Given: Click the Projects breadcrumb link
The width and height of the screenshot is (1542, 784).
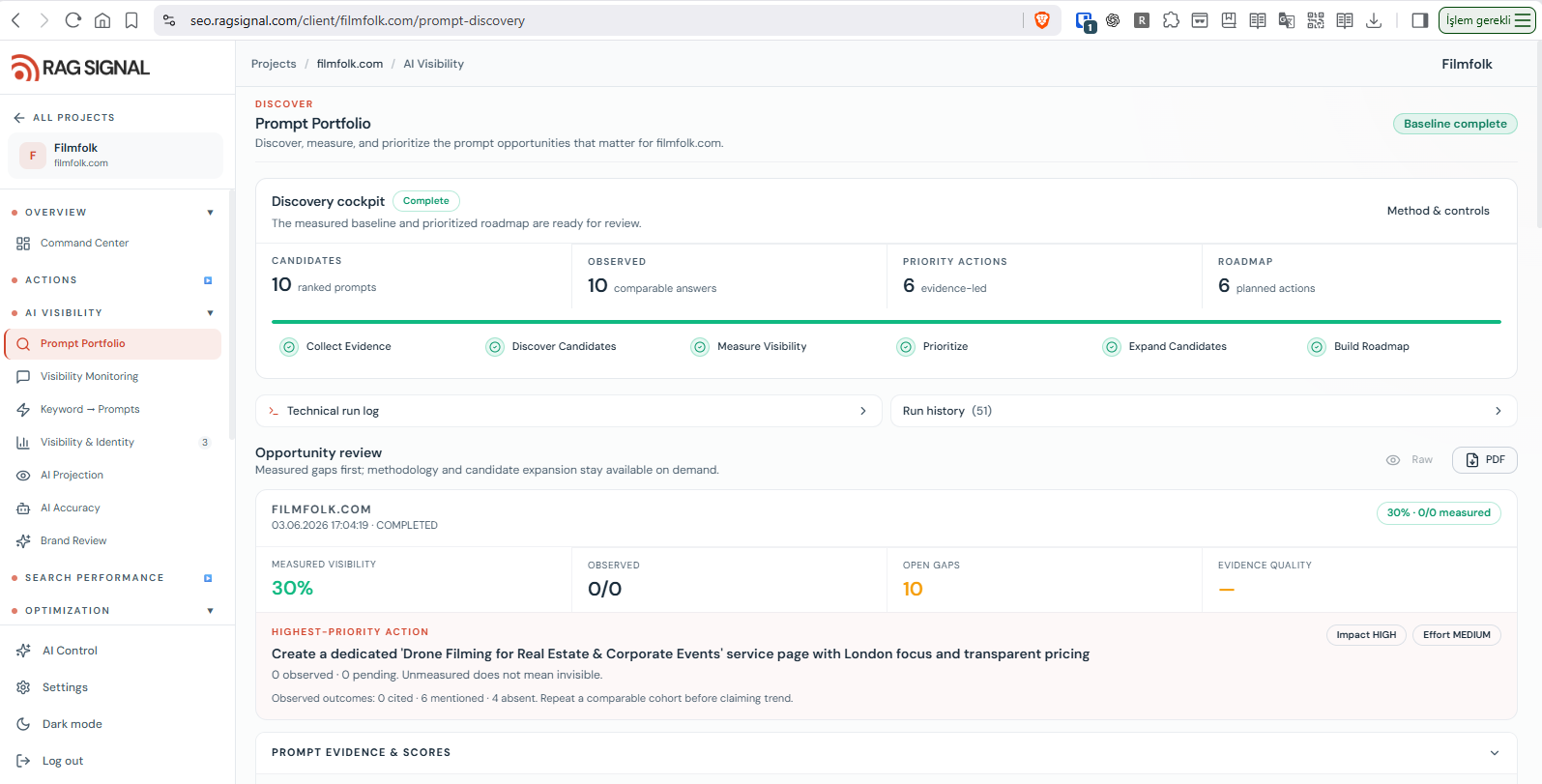Looking at the screenshot, I should pyautogui.click(x=274, y=64).
